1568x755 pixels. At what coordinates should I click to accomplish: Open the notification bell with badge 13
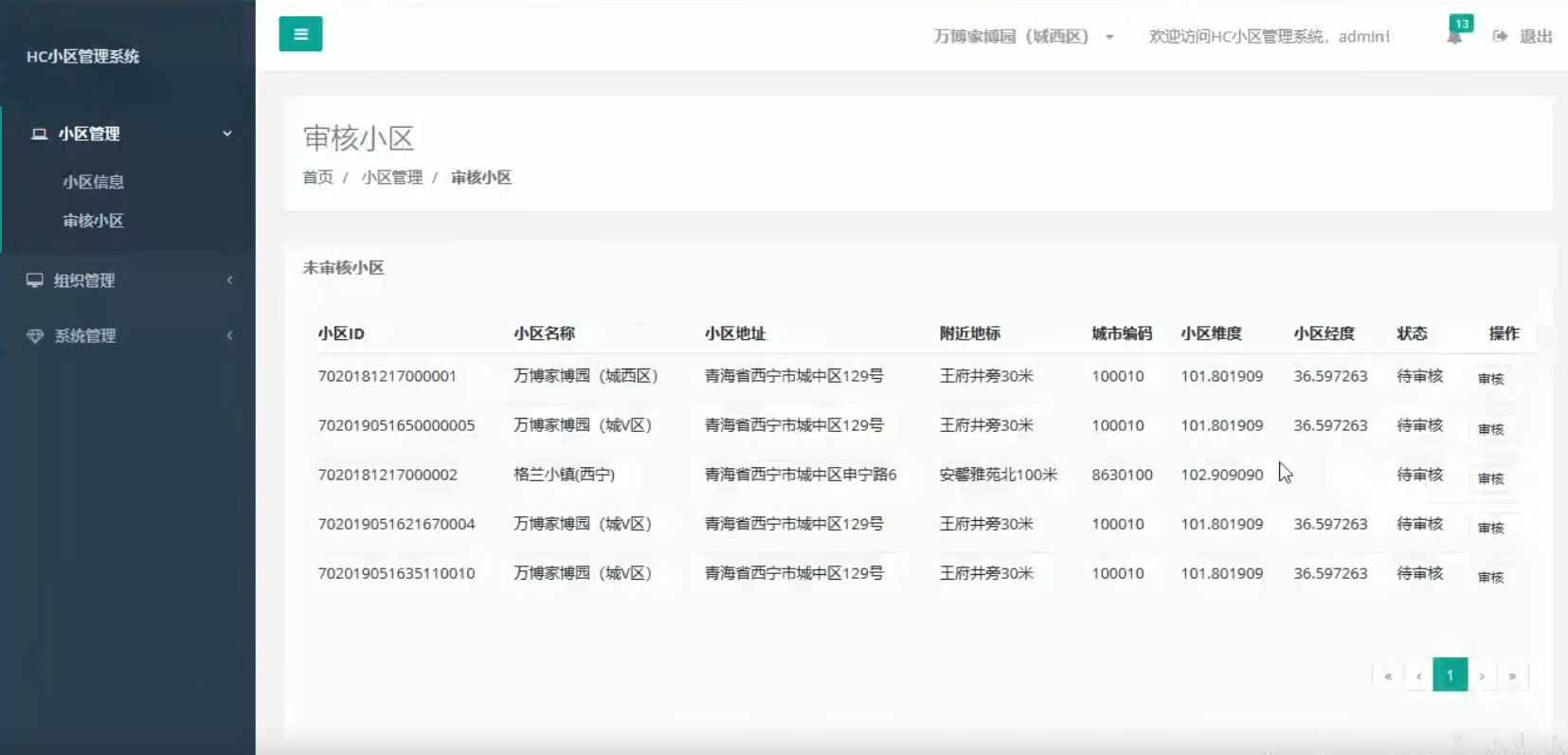(1454, 36)
